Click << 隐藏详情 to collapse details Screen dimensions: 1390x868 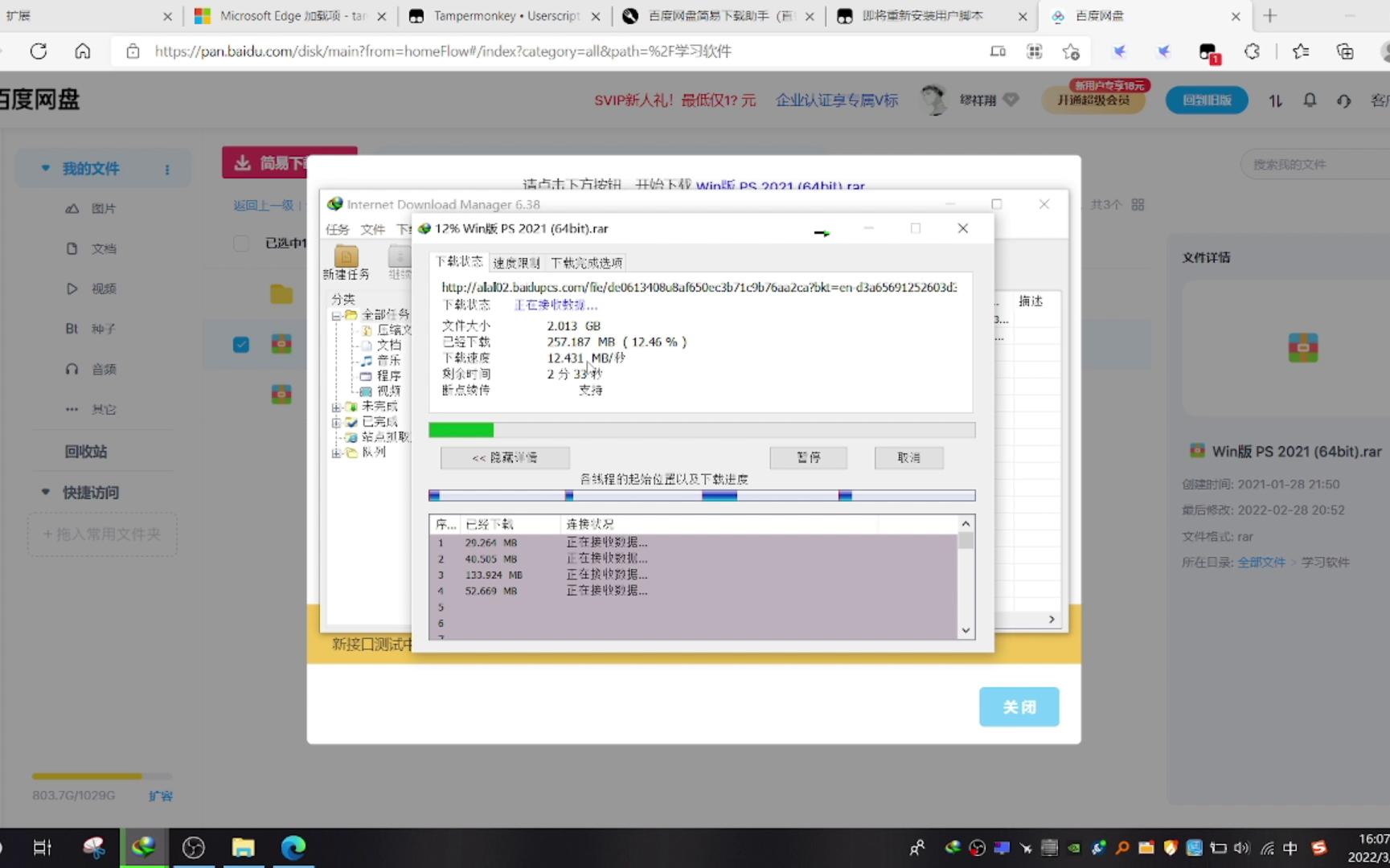coord(505,457)
